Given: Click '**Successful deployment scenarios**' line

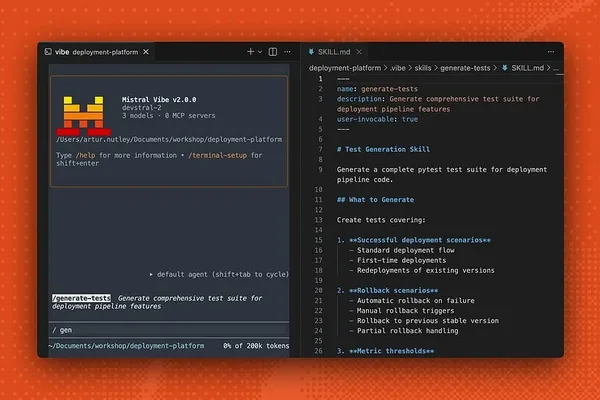Looking at the screenshot, I should 419,240.
